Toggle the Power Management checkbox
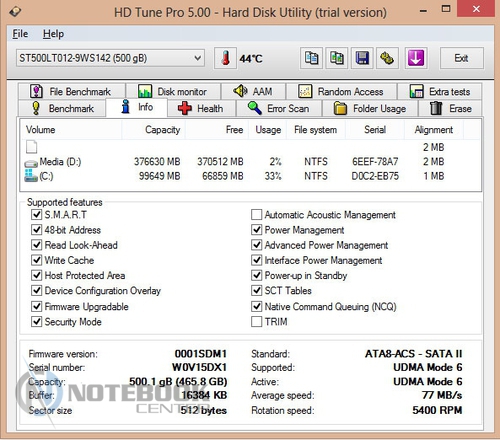 [256, 230]
